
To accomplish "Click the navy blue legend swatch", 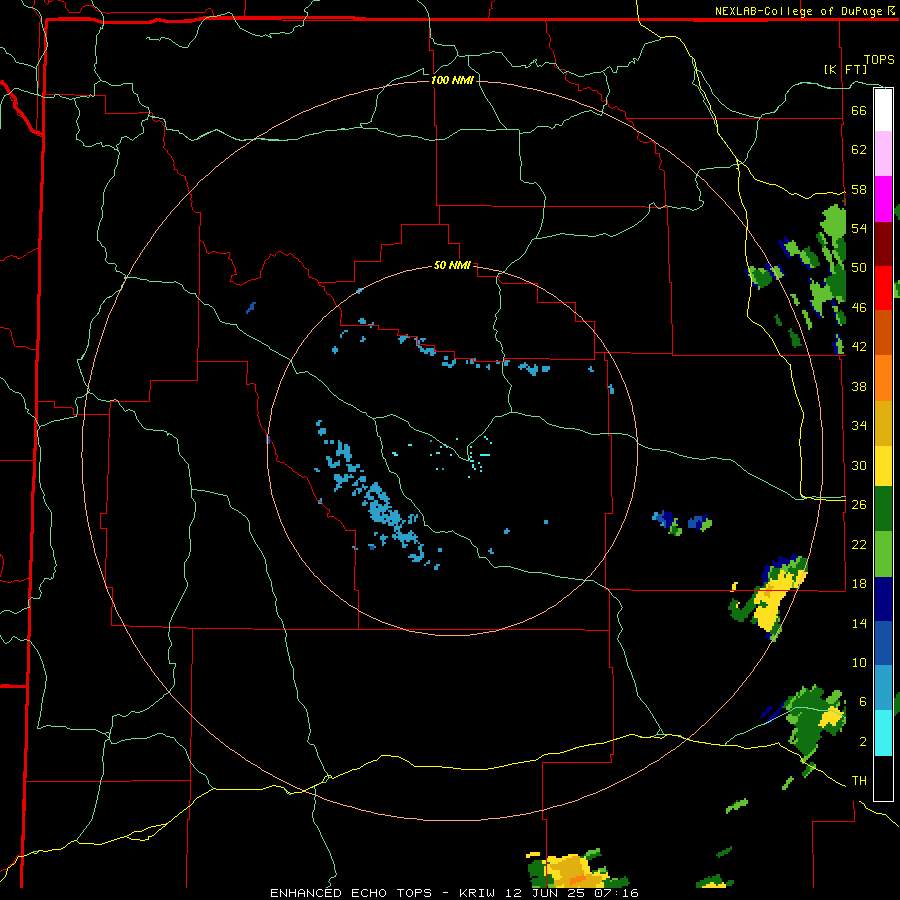I will click(x=883, y=599).
